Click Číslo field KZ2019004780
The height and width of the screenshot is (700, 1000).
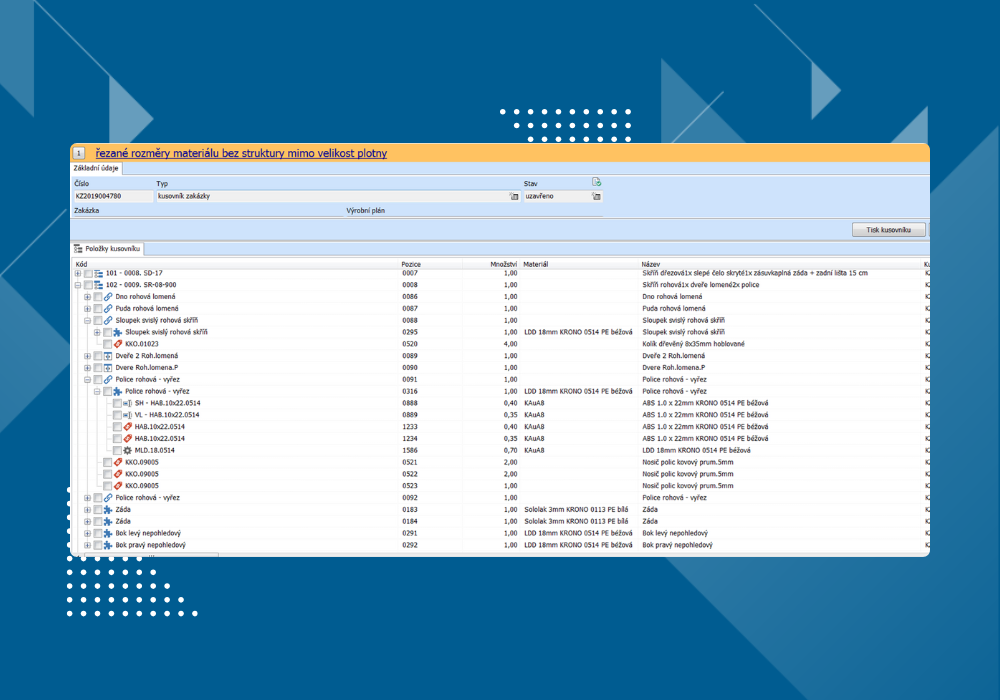(x=113, y=196)
